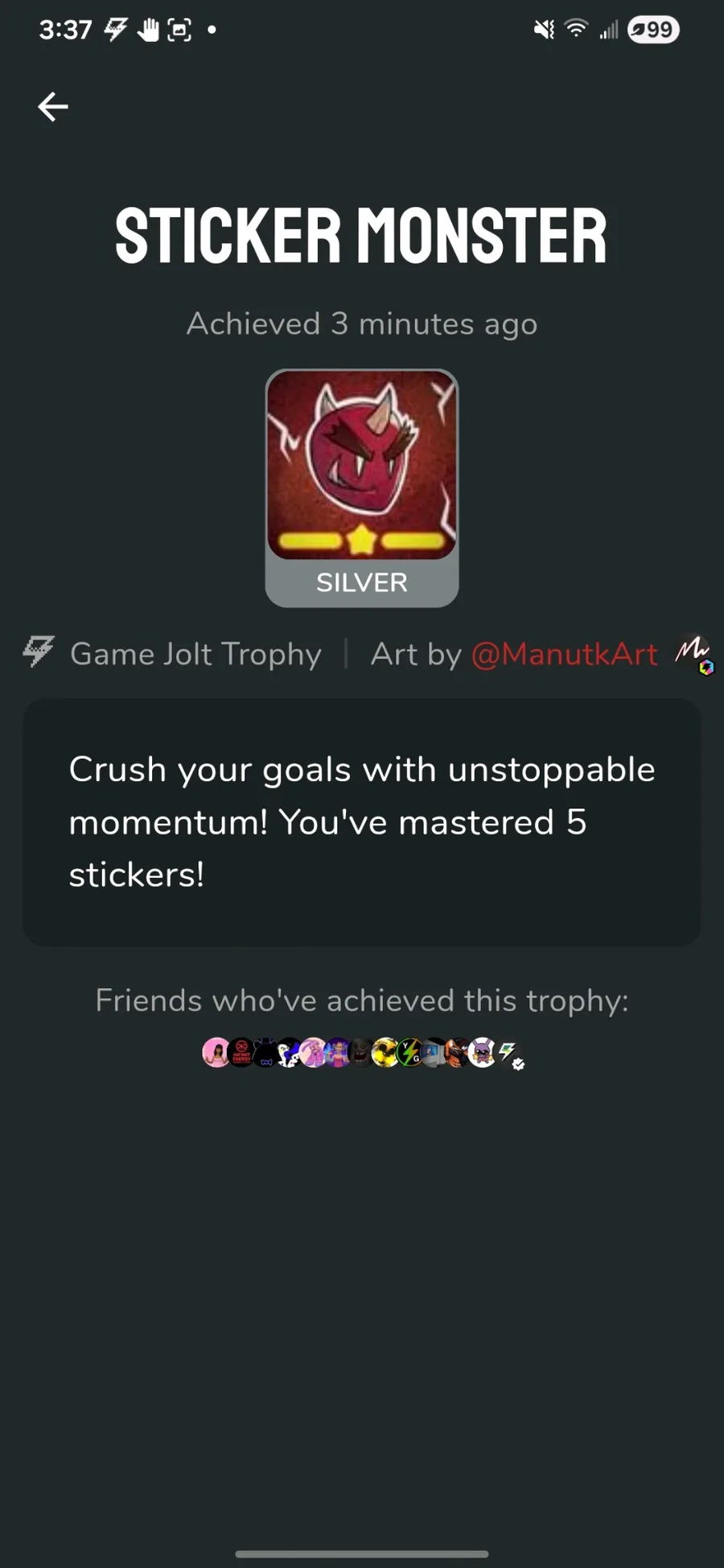Tap the Game Jolt notification status icon

click(x=116, y=30)
